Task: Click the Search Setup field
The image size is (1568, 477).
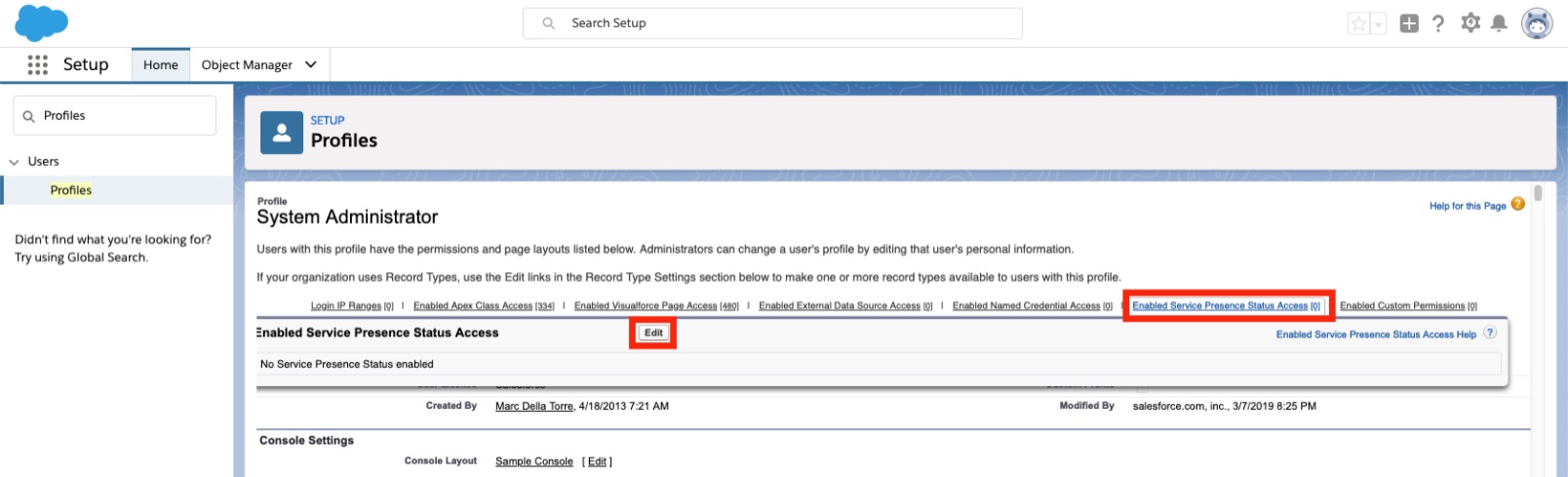Action: point(772,23)
